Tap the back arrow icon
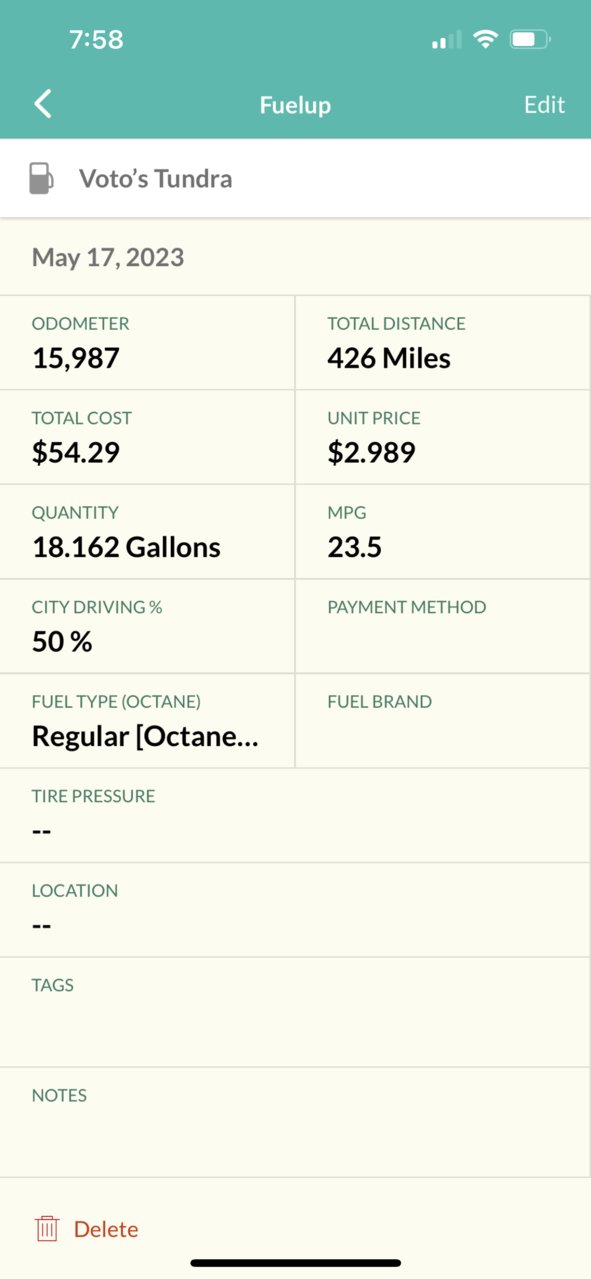Screen dimensions: 591x1279 pyautogui.click(x=42, y=104)
